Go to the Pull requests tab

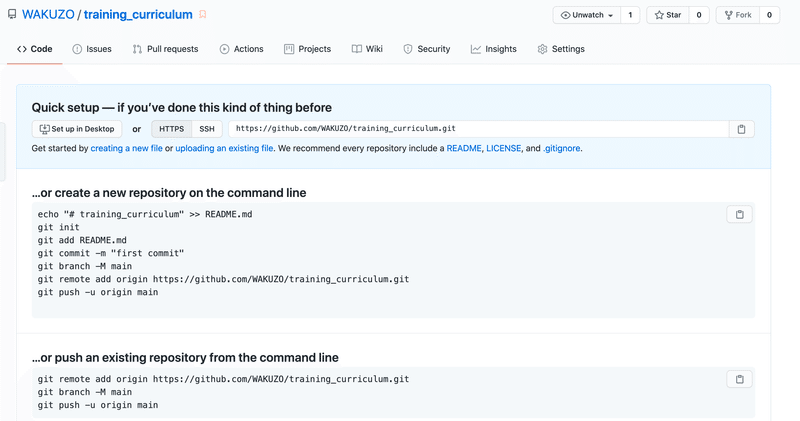(x=165, y=49)
